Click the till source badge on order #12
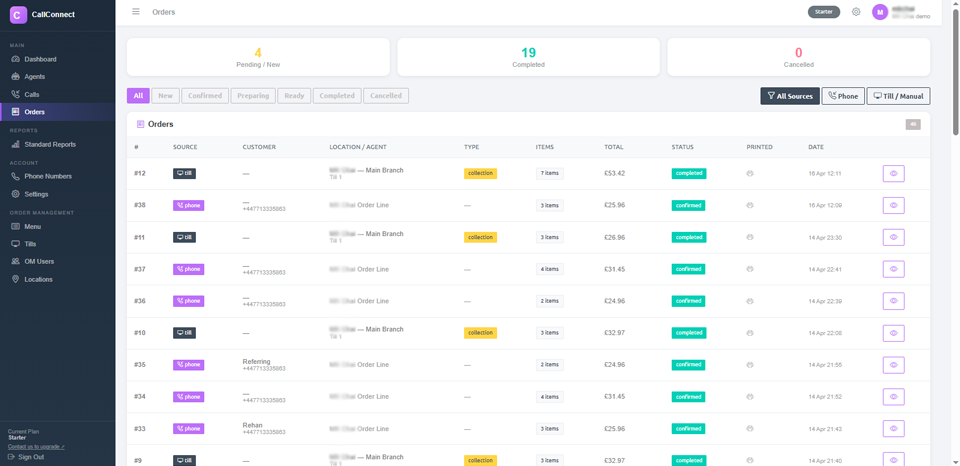 [x=184, y=173]
